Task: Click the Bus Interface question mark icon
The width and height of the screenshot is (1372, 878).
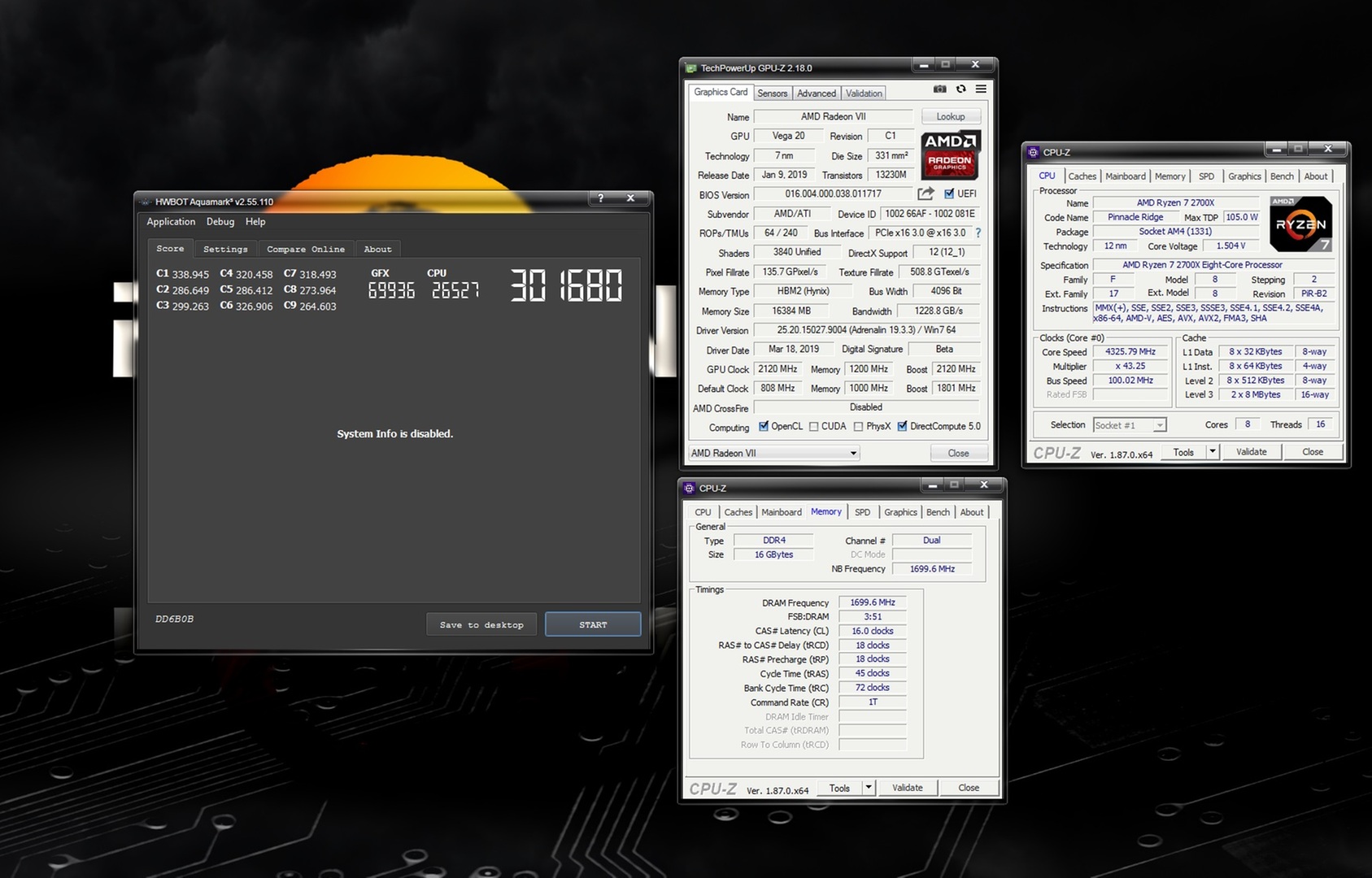Action: coord(978,233)
